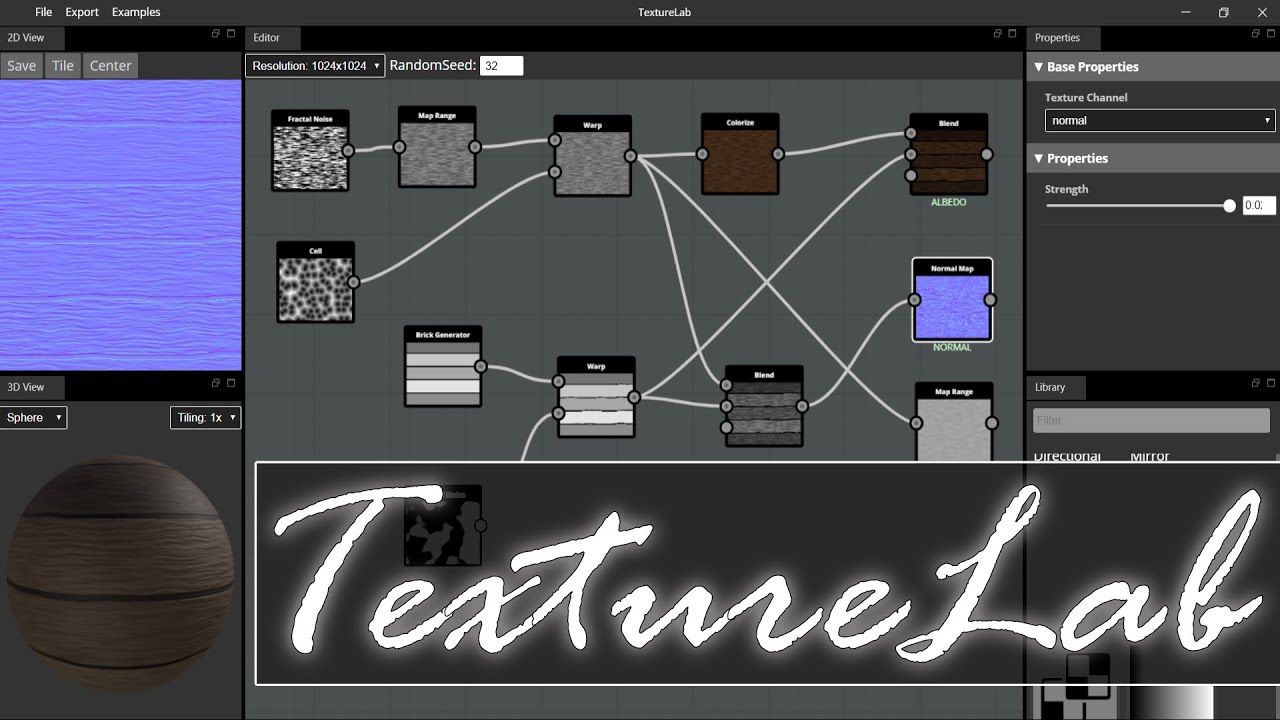Pop out the 3D View panel

pyautogui.click(x=215, y=383)
